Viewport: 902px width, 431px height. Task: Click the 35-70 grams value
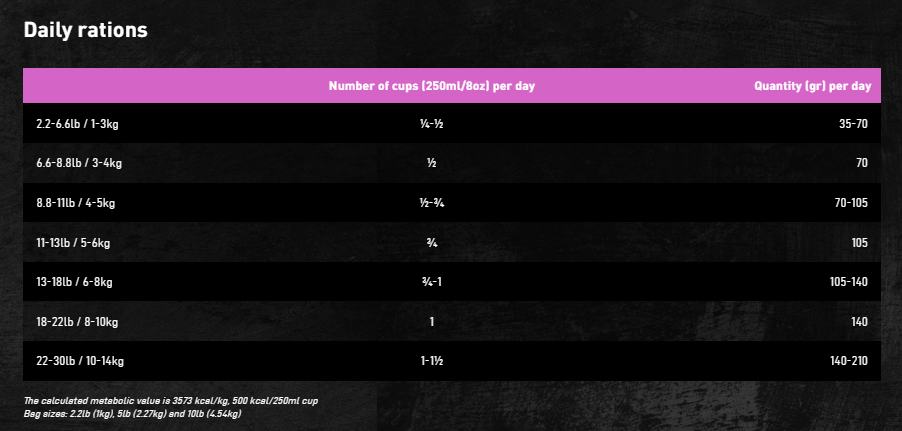[853, 124]
